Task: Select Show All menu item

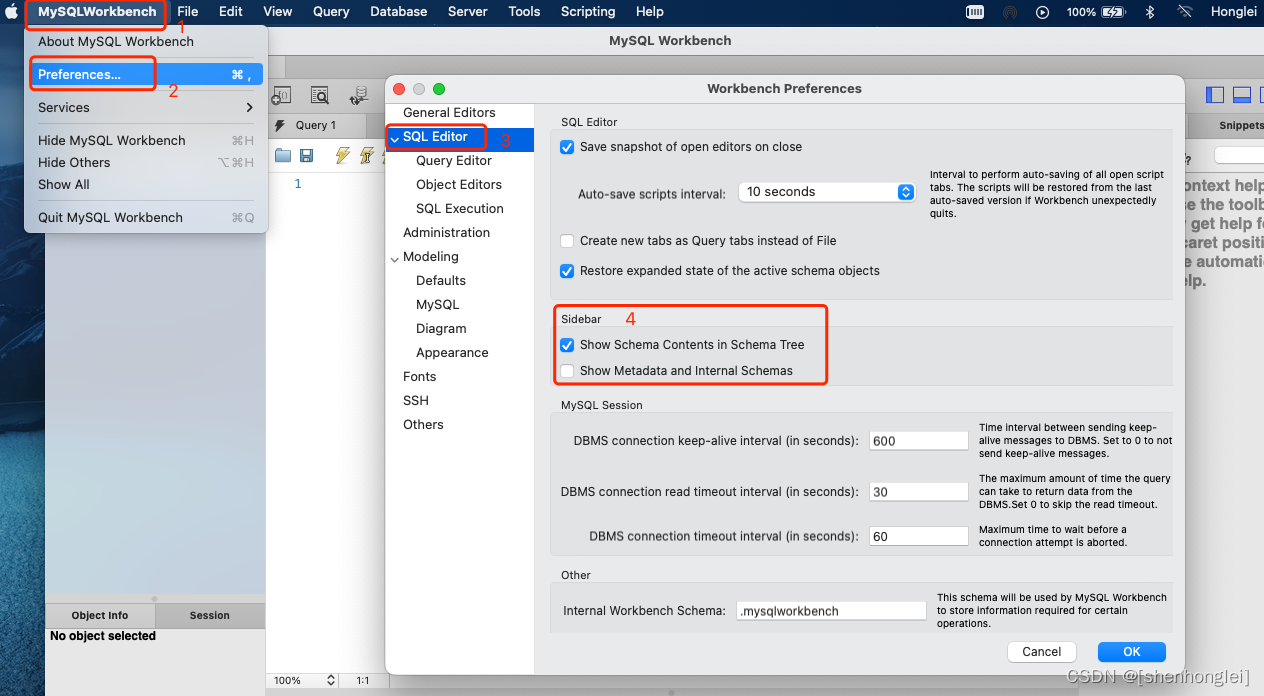Action: point(146,185)
